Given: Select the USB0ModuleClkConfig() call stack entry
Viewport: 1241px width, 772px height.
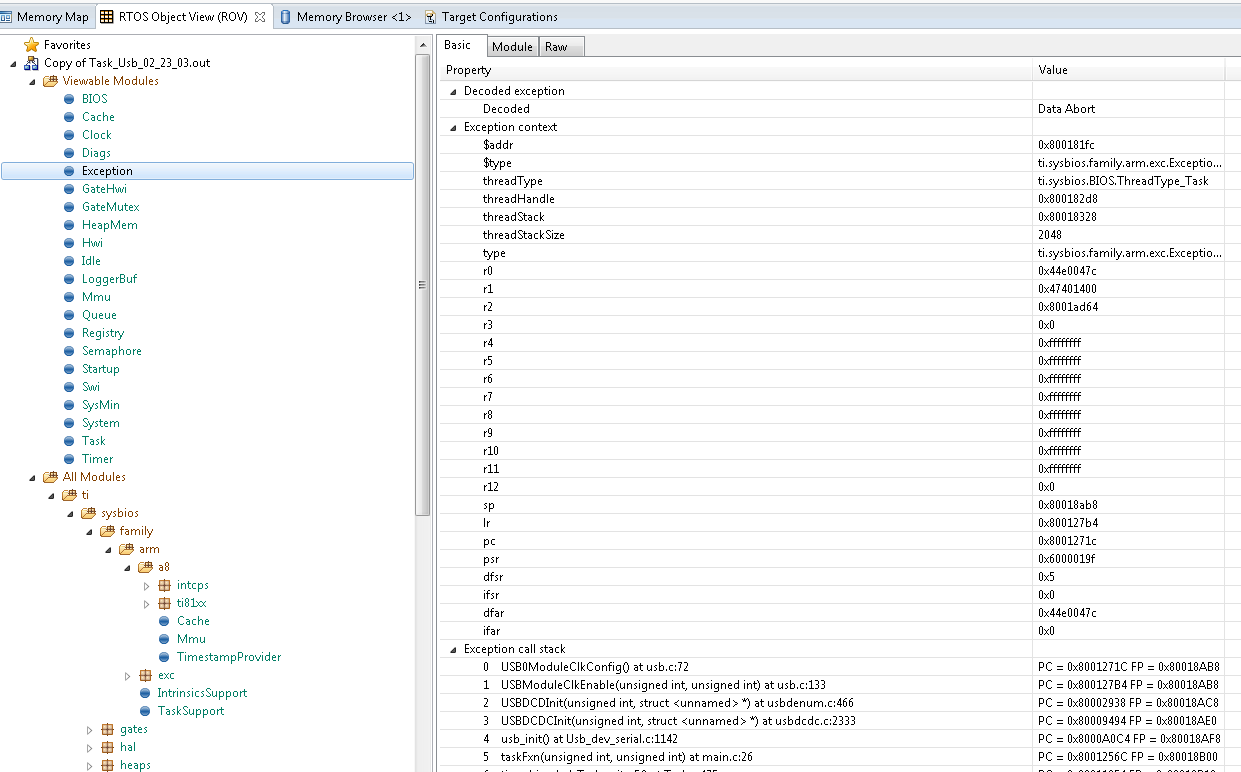Looking at the screenshot, I should [833, 667].
